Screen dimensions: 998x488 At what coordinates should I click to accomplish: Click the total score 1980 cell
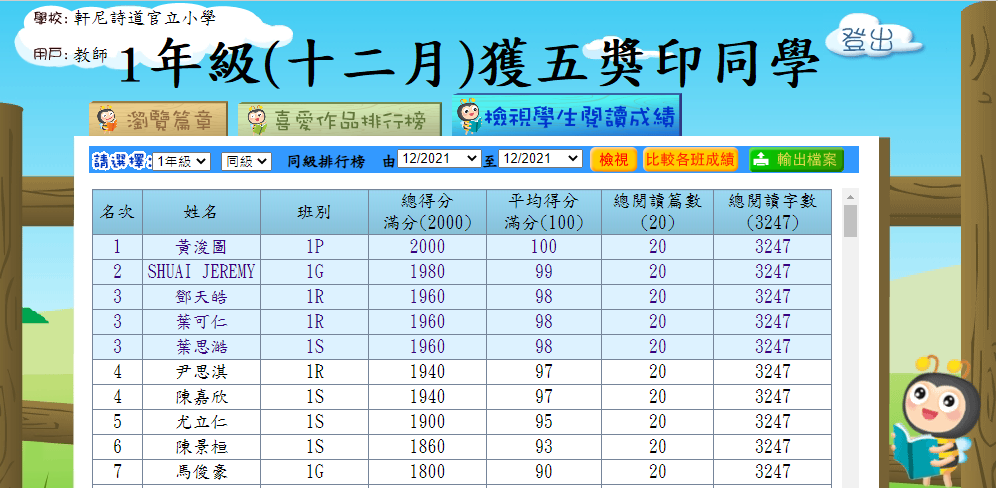pos(427,272)
